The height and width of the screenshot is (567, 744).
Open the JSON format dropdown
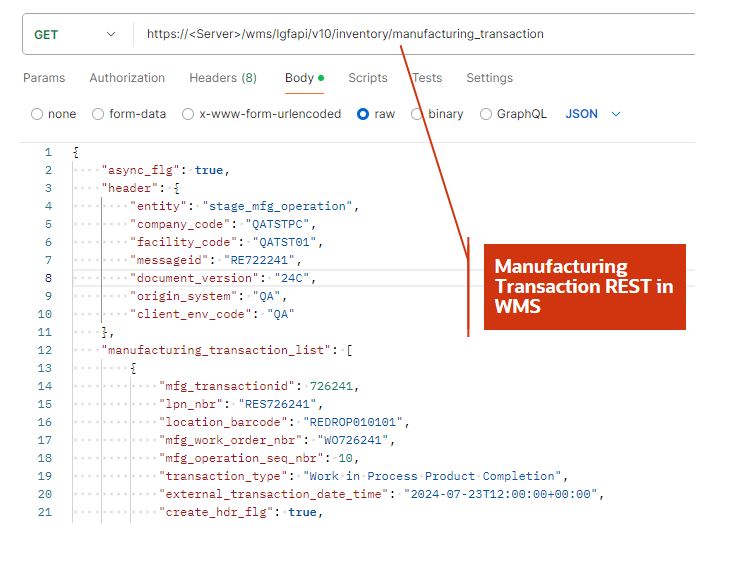[x=593, y=114]
